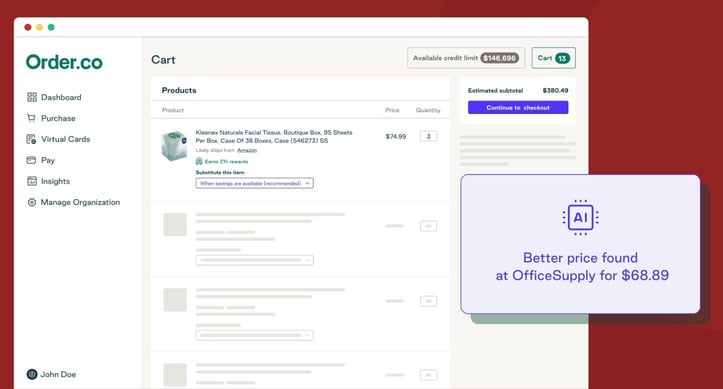Follow the Amazon ship-from link

(x=247, y=150)
